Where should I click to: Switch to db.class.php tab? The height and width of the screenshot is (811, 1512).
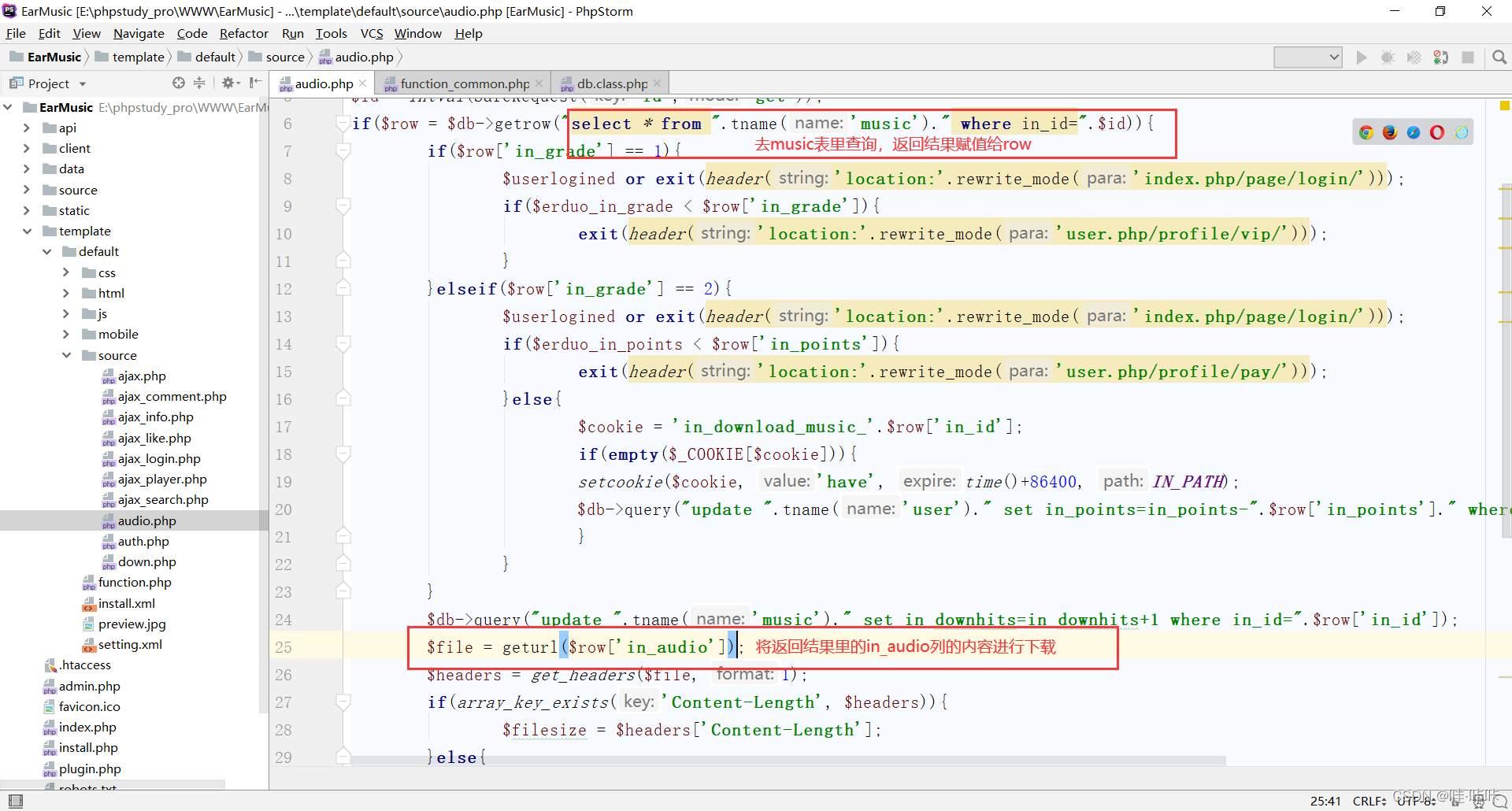612,83
